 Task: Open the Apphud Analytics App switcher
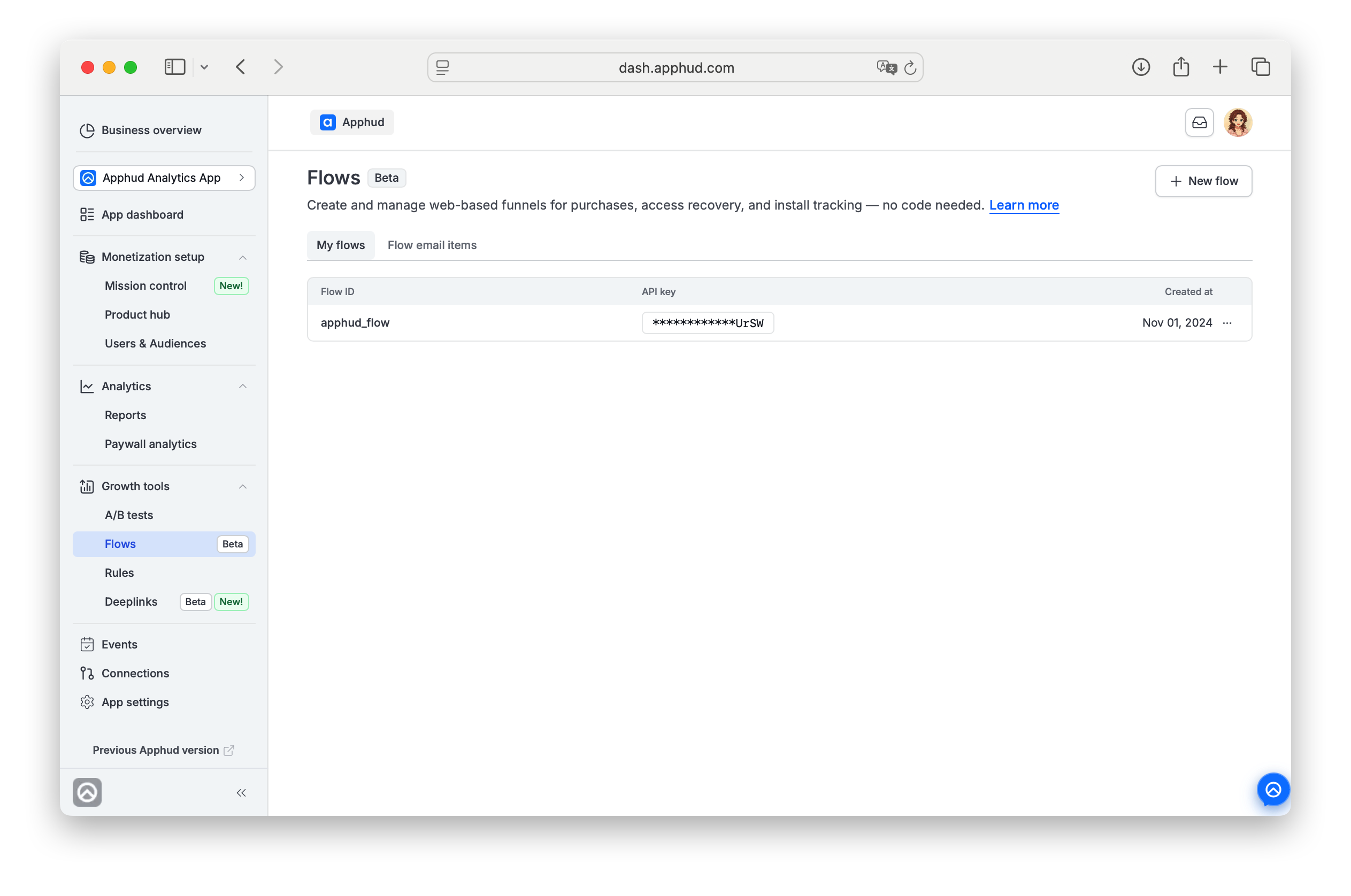(164, 177)
